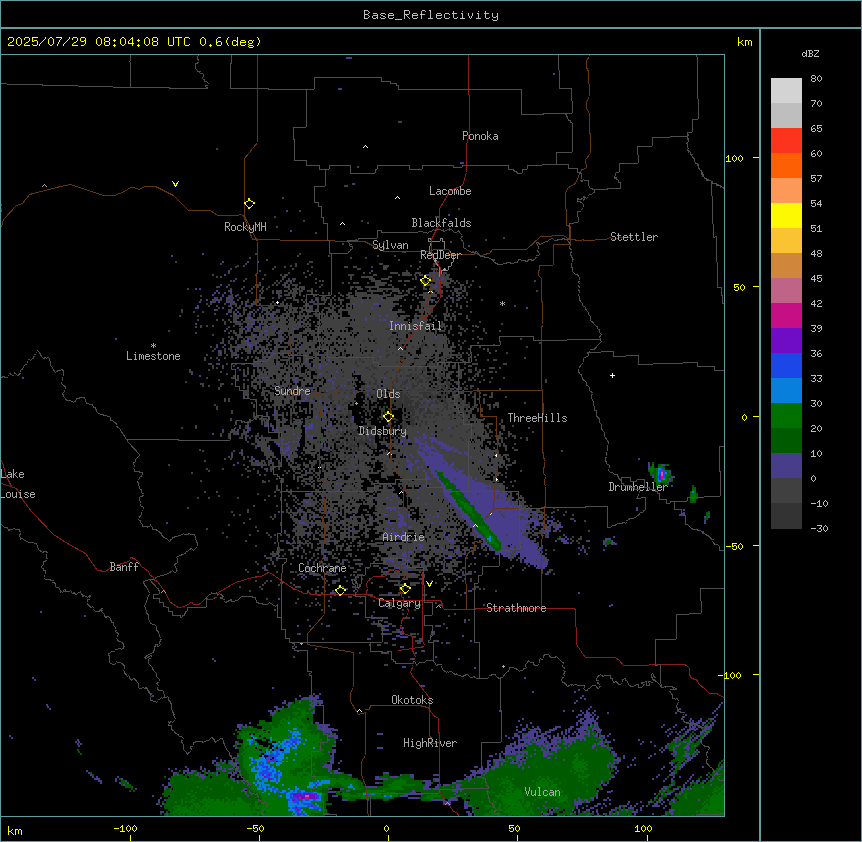The width and height of the screenshot is (862, 842).
Task: Click the Okotoks label
Action: tap(412, 700)
